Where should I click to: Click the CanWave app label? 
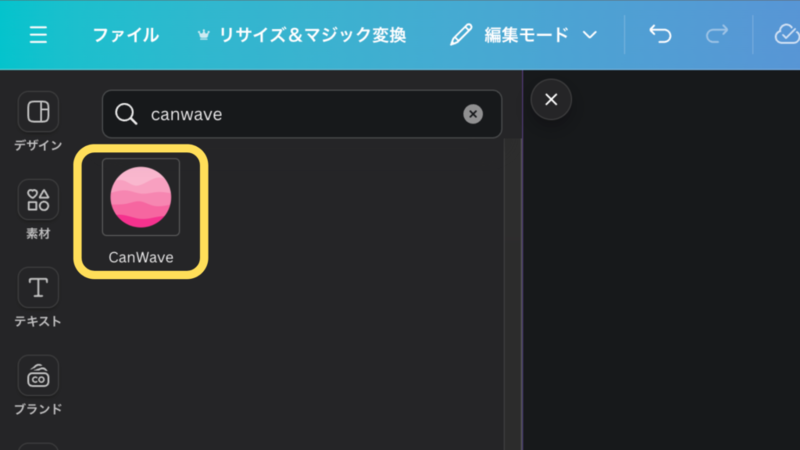[x=141, y=257]
